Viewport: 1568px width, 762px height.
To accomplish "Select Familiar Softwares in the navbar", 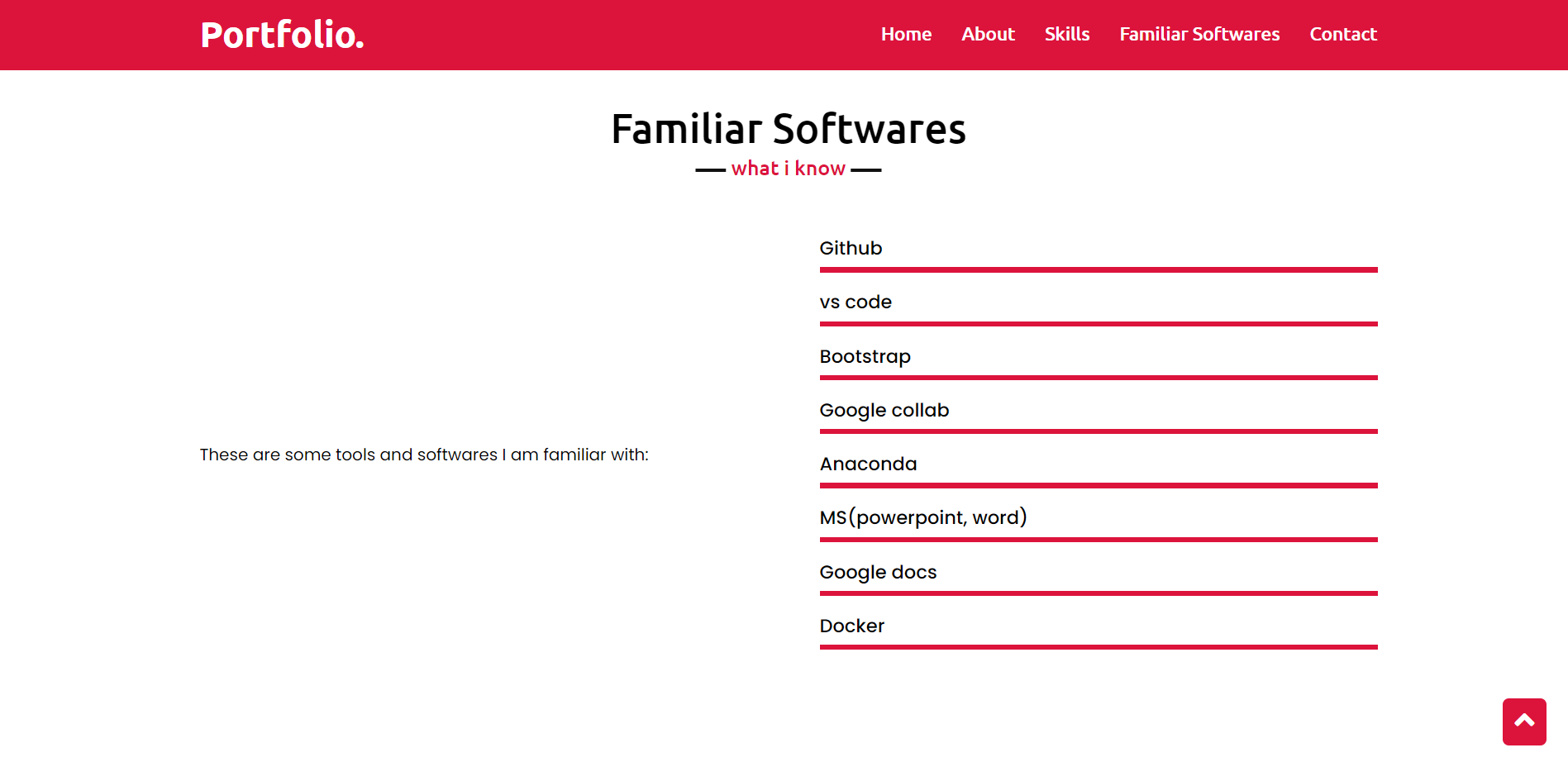I will (x=1199, y=34).
